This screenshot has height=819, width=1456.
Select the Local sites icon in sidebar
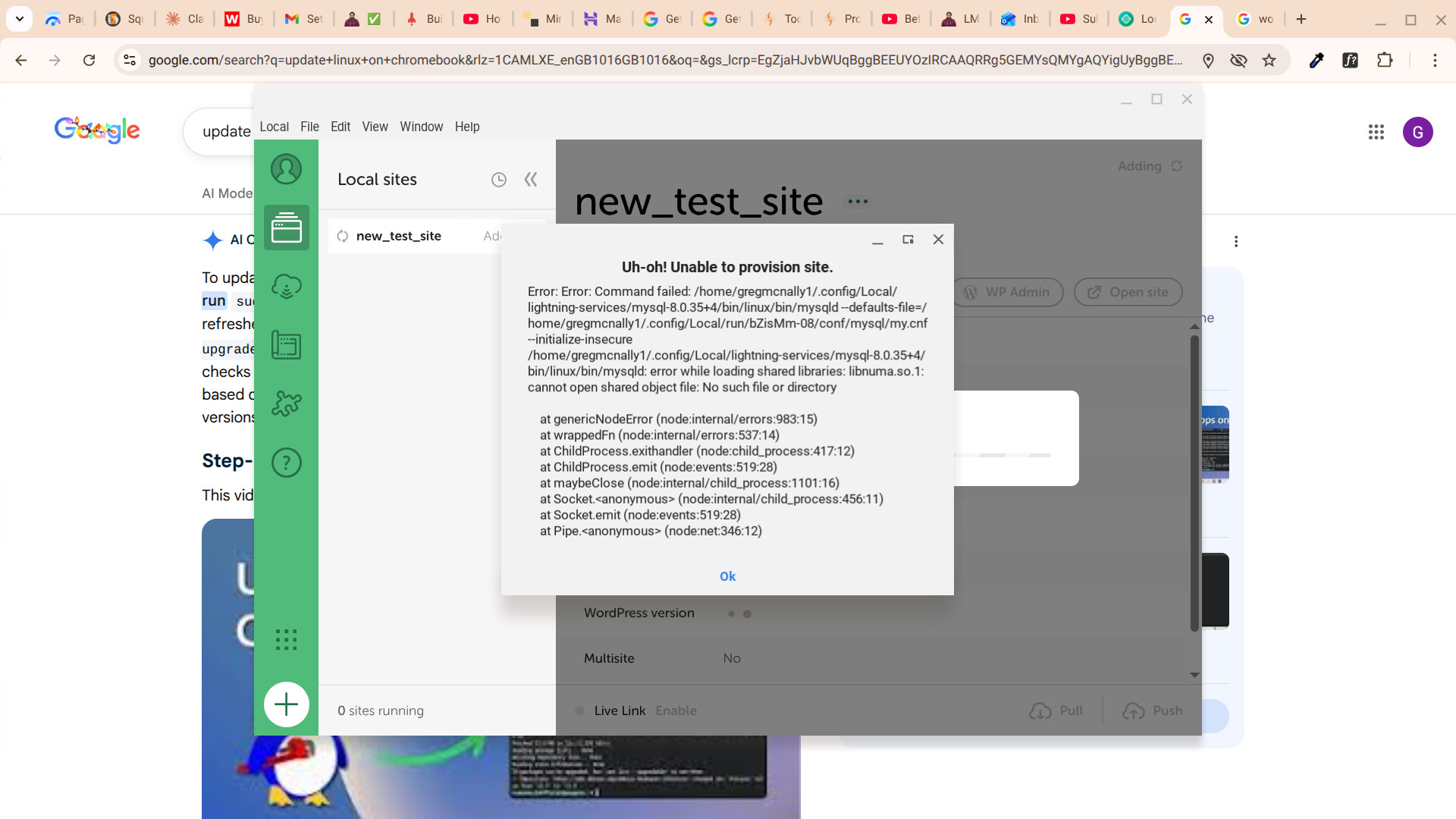coord(286,227)
